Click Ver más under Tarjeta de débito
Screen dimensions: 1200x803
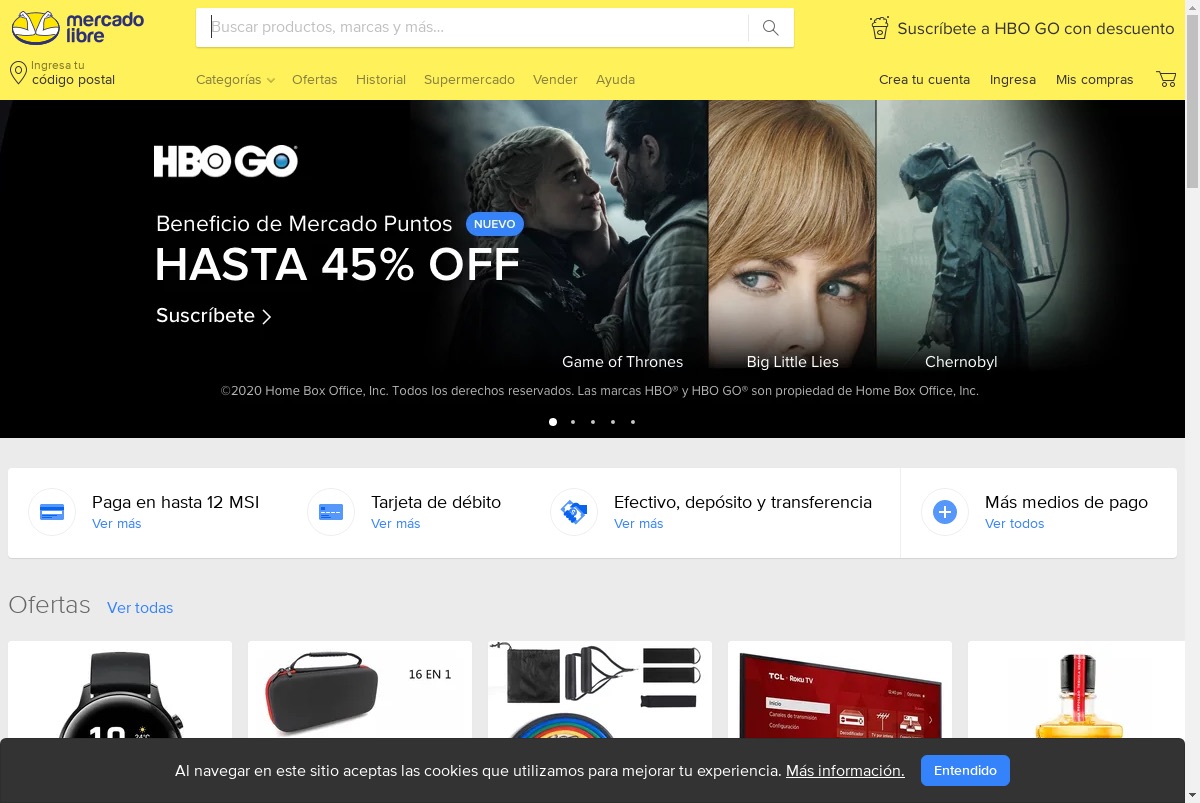click(396, 524)
